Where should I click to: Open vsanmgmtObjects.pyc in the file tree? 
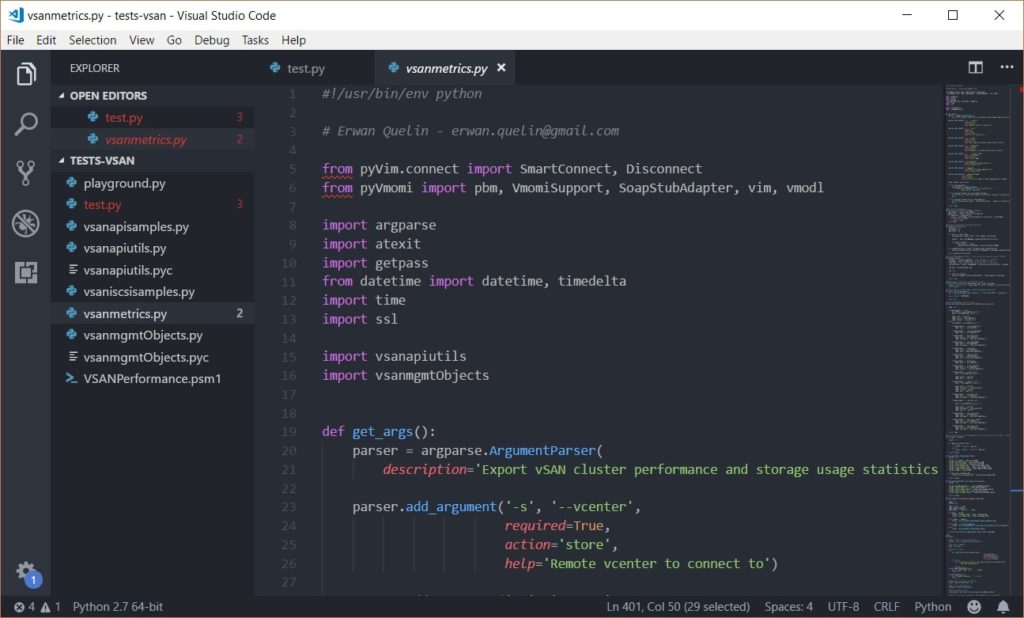[x=153, y=357]
